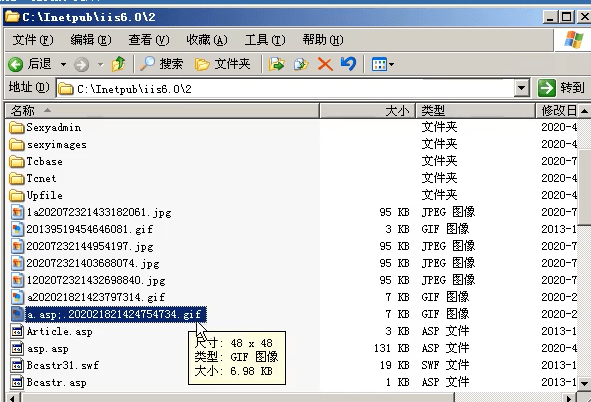
Task: Click the Bcastr31.swf file icon
Action: coord(17,365)
